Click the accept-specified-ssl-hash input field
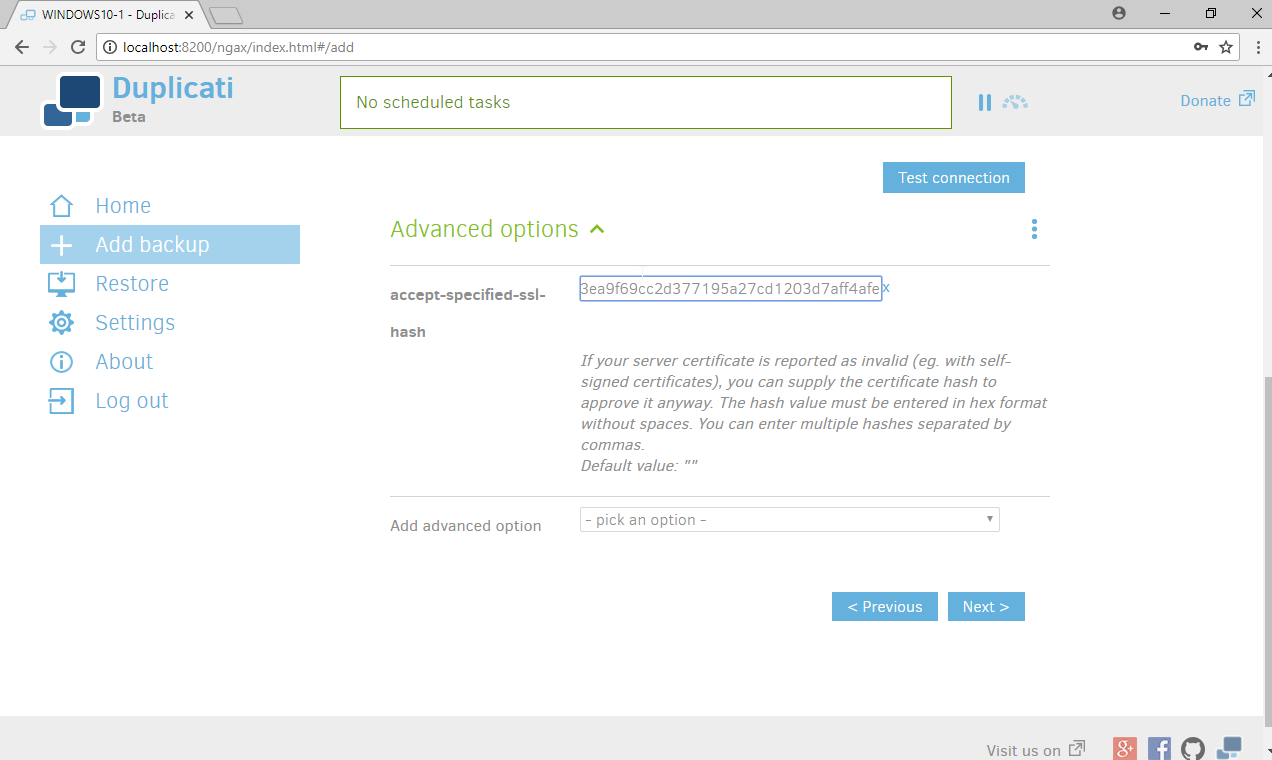1272x760 pixels. click(x=730, y=289)
